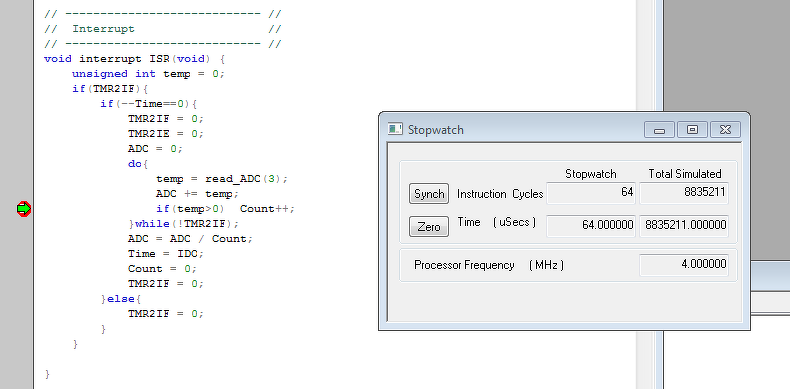Minimize the Stopwatch window
The width and height of the screenshot is (790, 389).
point(659,129)
